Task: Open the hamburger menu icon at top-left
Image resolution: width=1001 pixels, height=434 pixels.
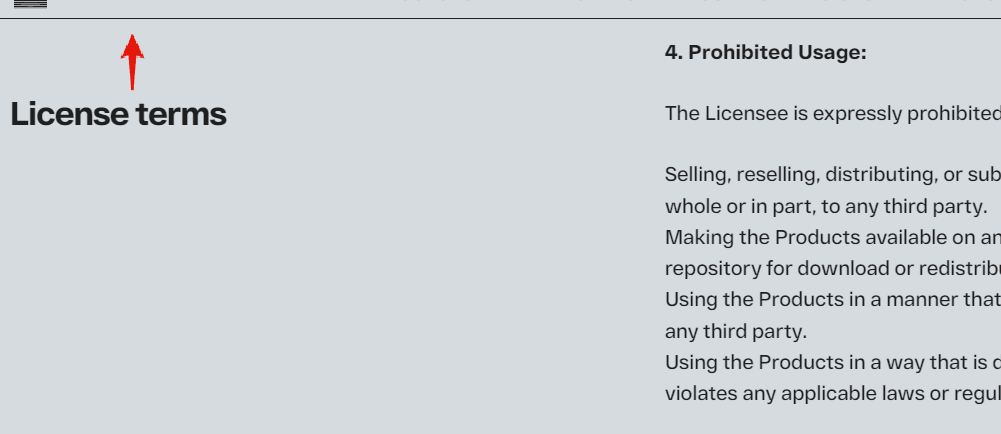Action: tap(30, 4)
